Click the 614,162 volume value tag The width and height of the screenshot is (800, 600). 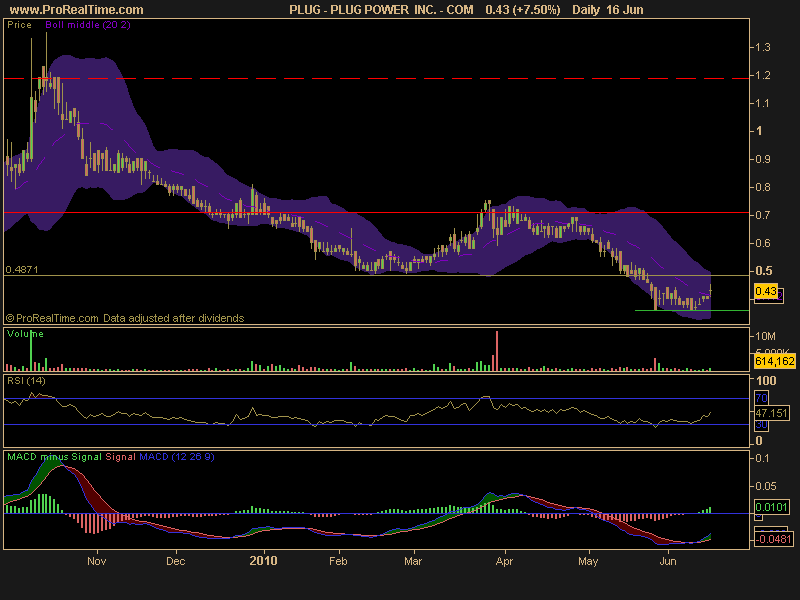(774, 362)
